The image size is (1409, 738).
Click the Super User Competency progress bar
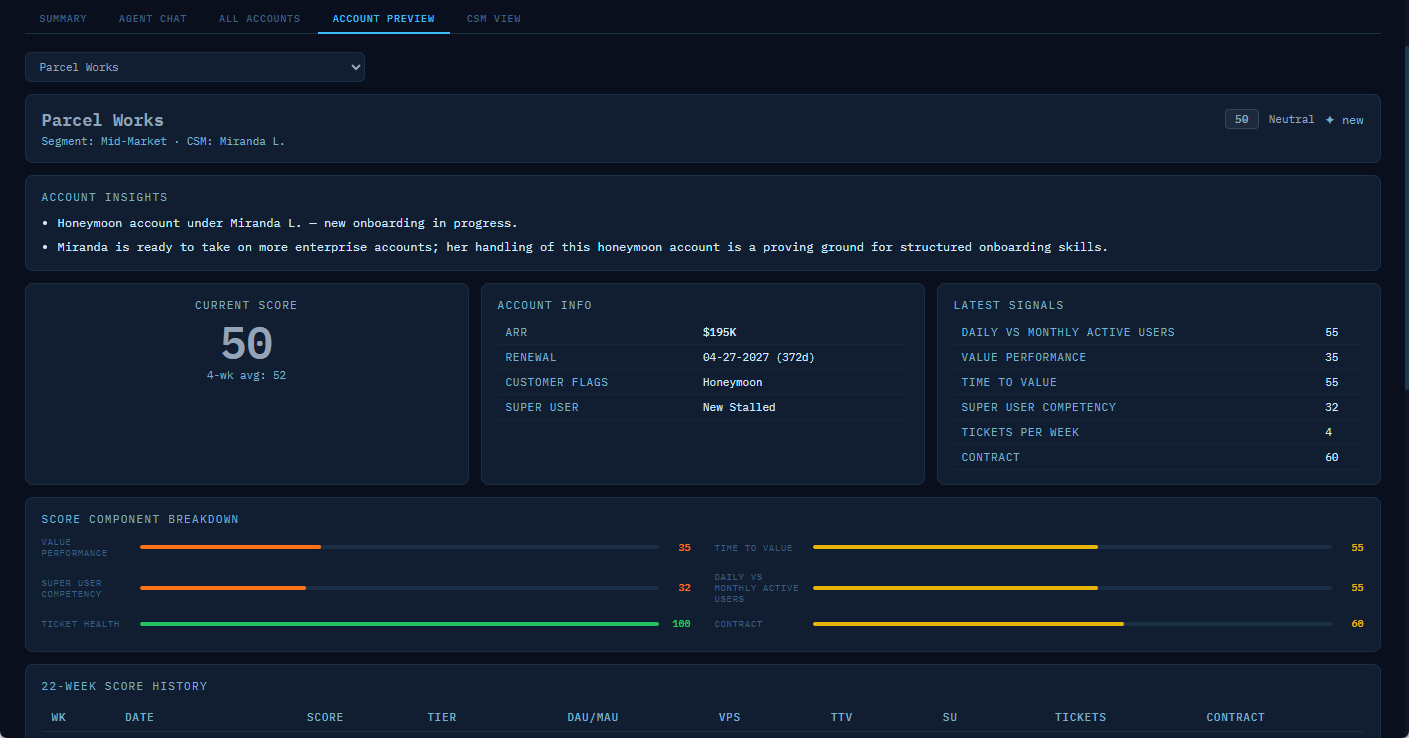coord(399,588)
